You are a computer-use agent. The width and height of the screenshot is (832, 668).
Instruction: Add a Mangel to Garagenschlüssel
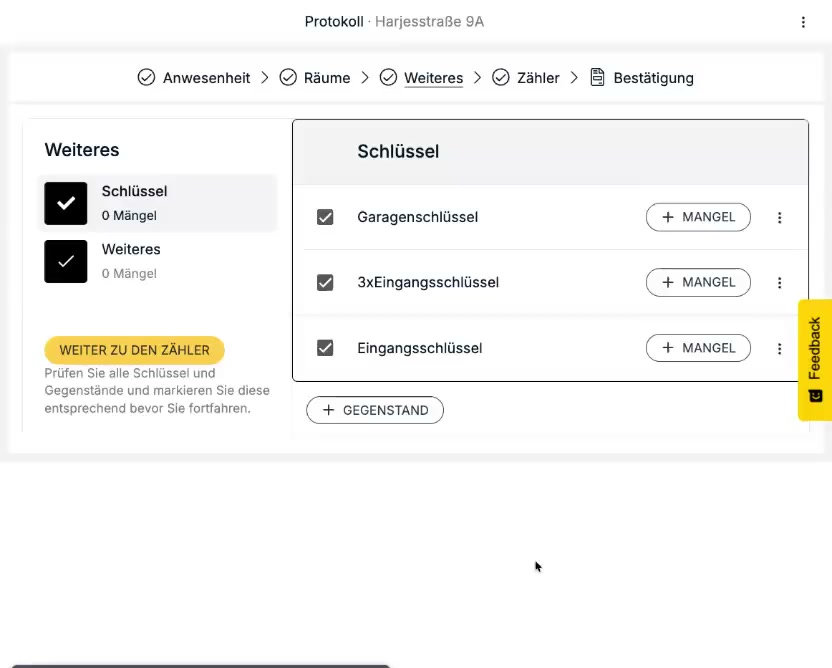(698, 217)
